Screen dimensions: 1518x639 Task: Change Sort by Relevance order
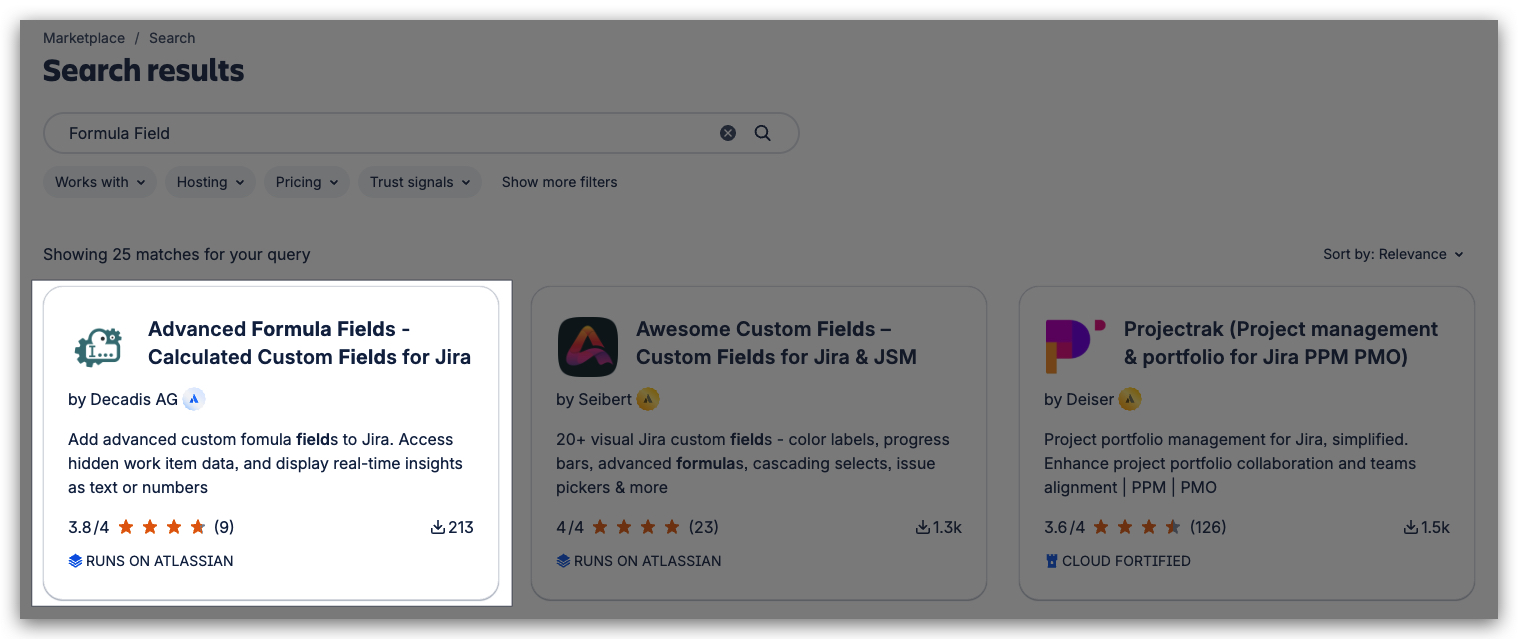click(1393, 254)
